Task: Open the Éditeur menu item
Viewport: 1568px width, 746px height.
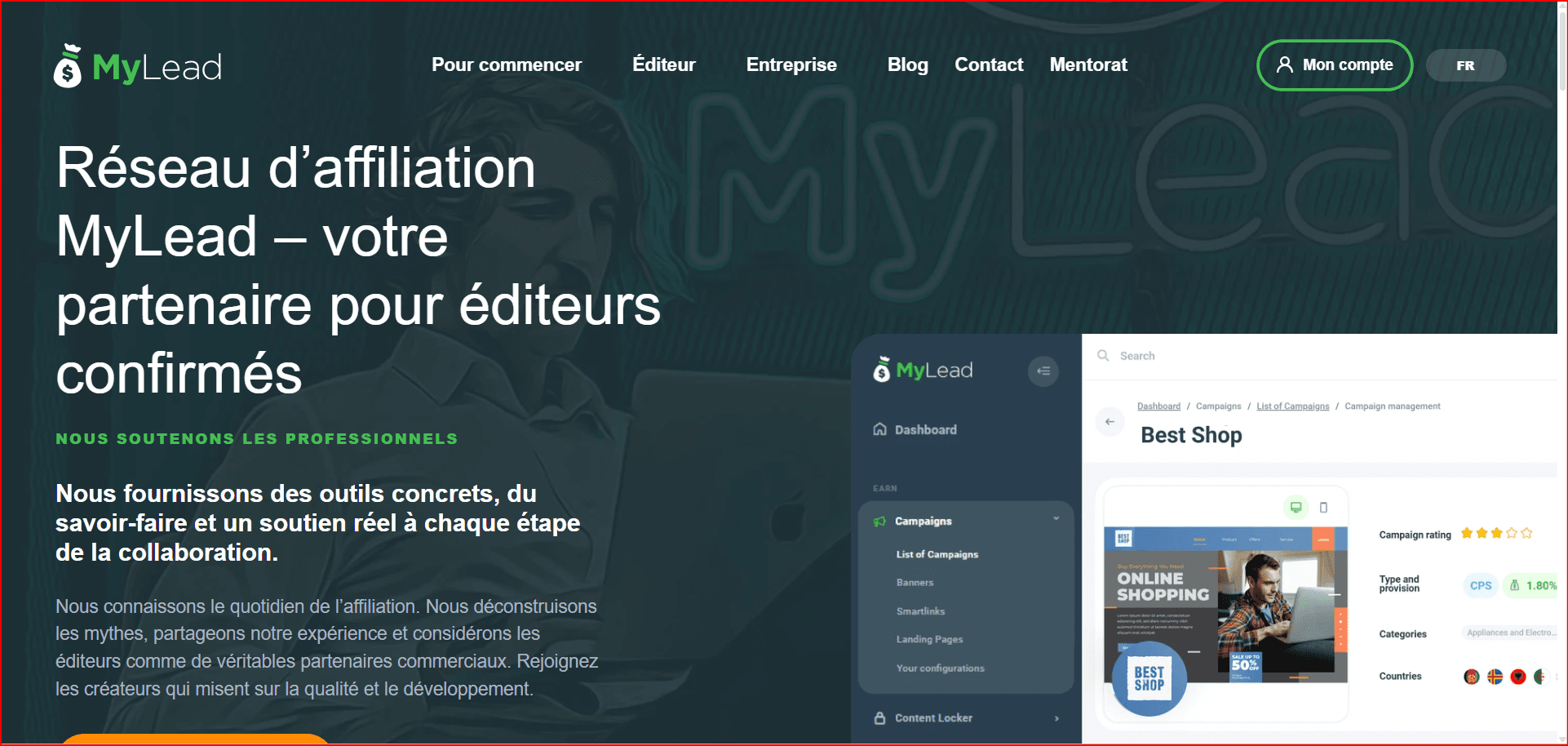Action: (x=663, y=64)
